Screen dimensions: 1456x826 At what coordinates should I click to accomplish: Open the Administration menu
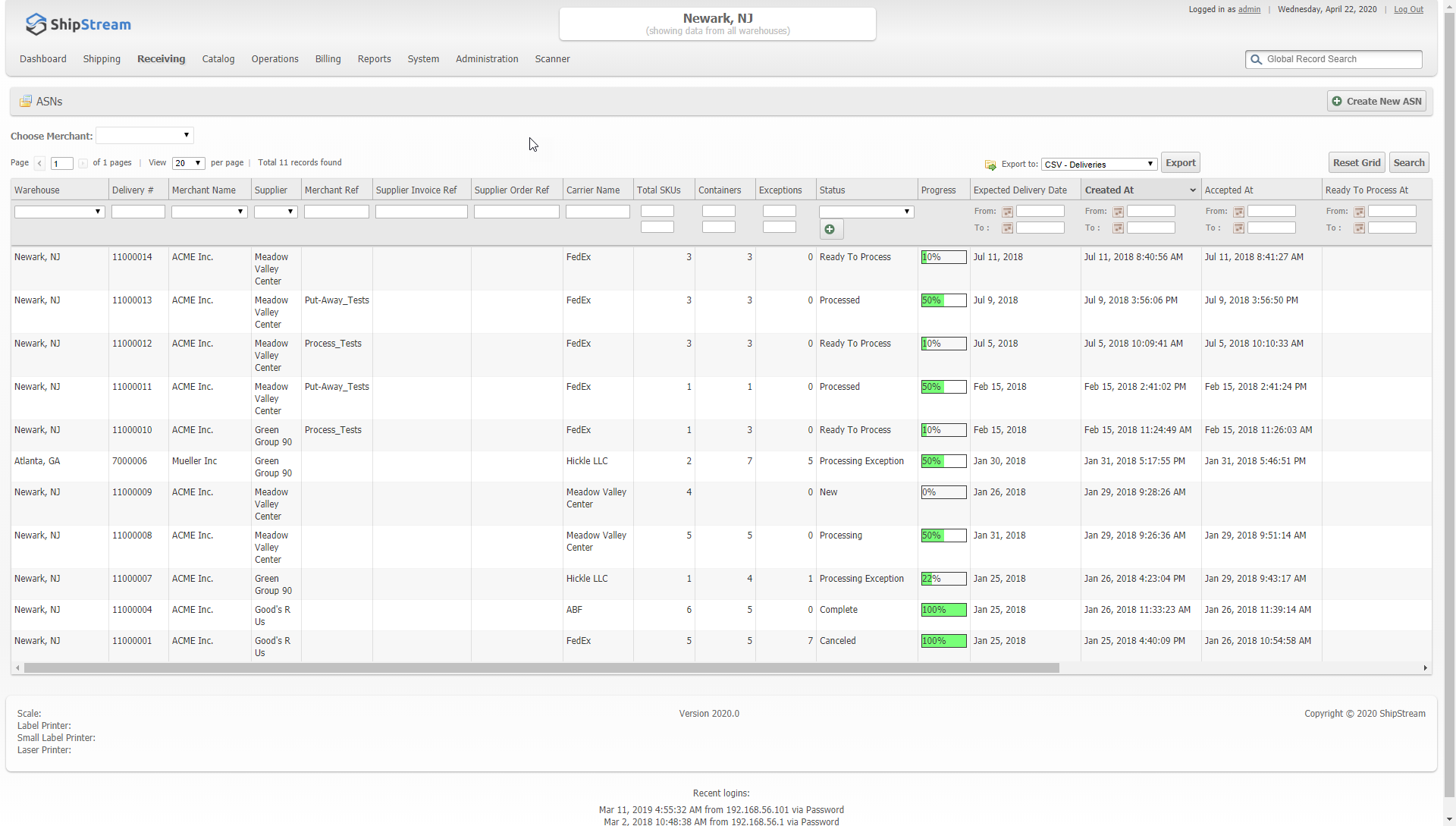coord(487,59)
